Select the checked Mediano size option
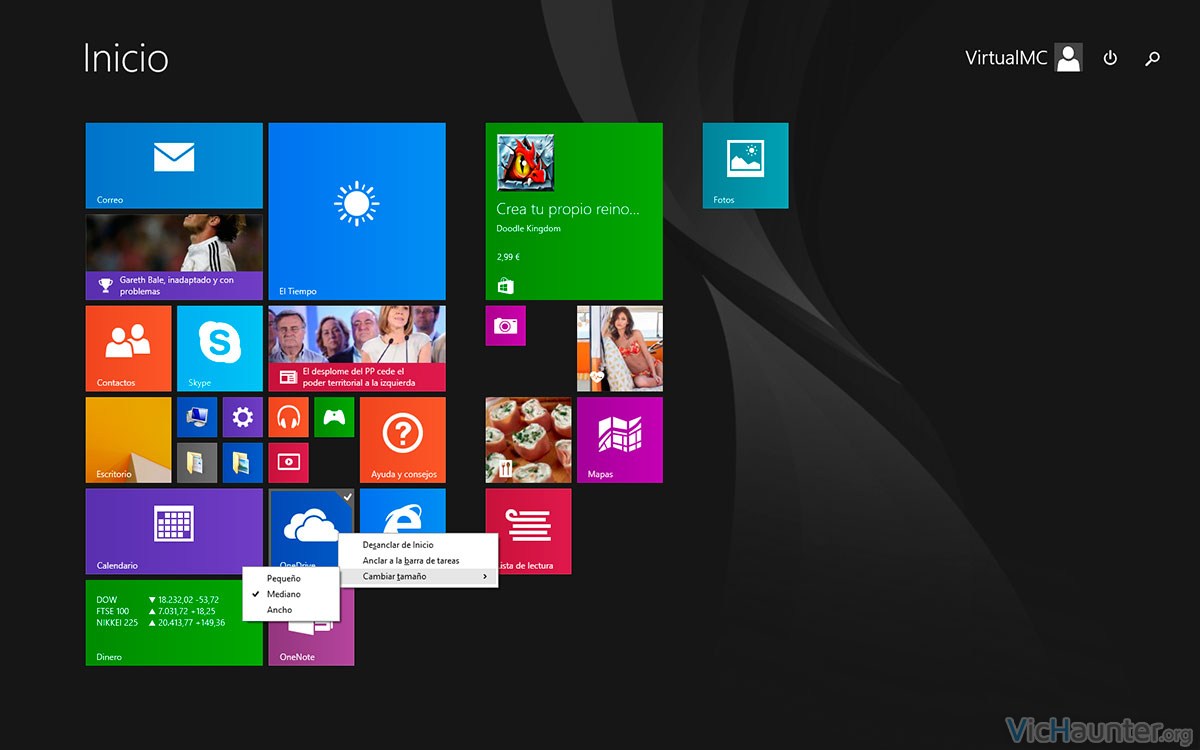 pyautogui.click(x=292, y=594)
